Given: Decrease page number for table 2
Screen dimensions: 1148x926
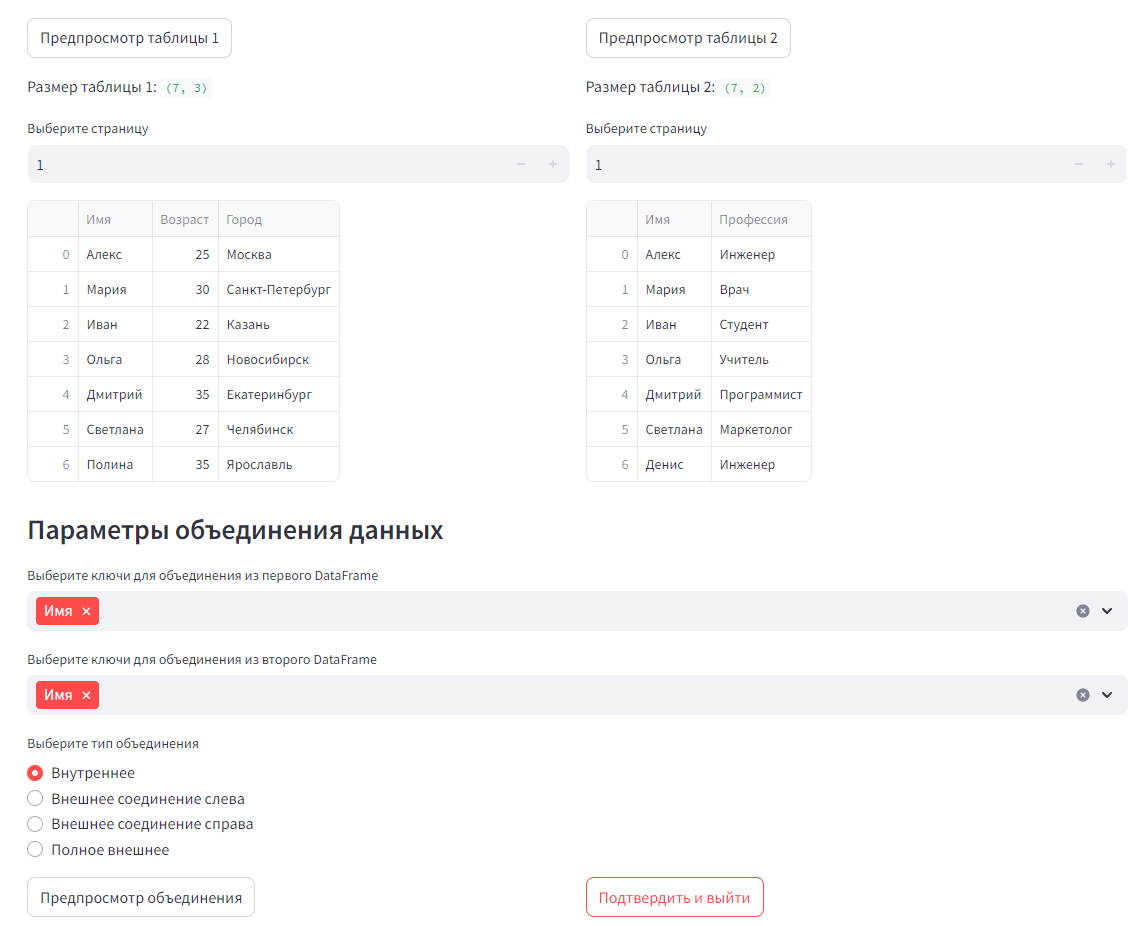Looking at the screenshot, I should pos(1079,165).
